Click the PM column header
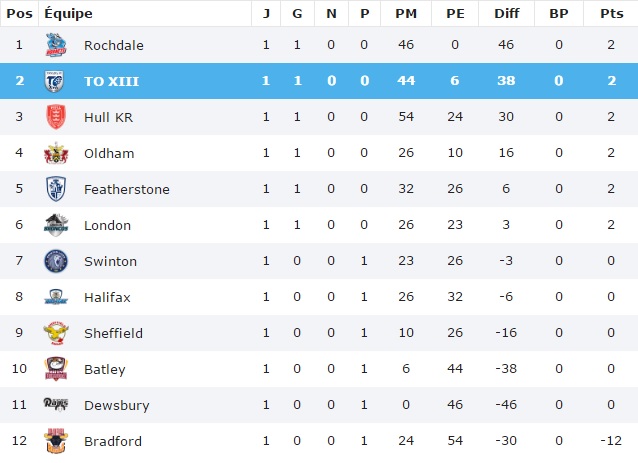The width and height of the screenshot is (638, 463). 406,13
